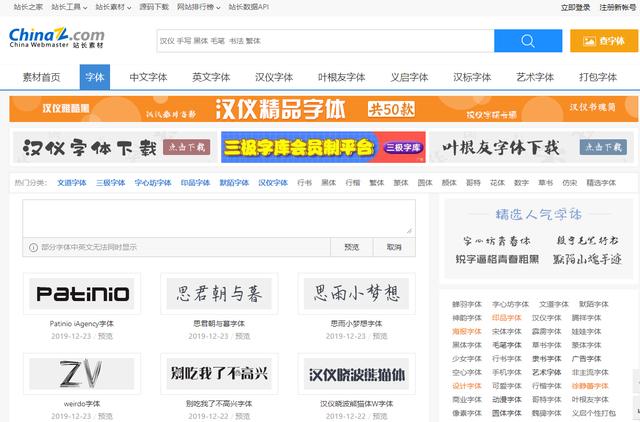Click the 汉仪字体下载 banner ad
640x422 pixels.
[113, 147]
